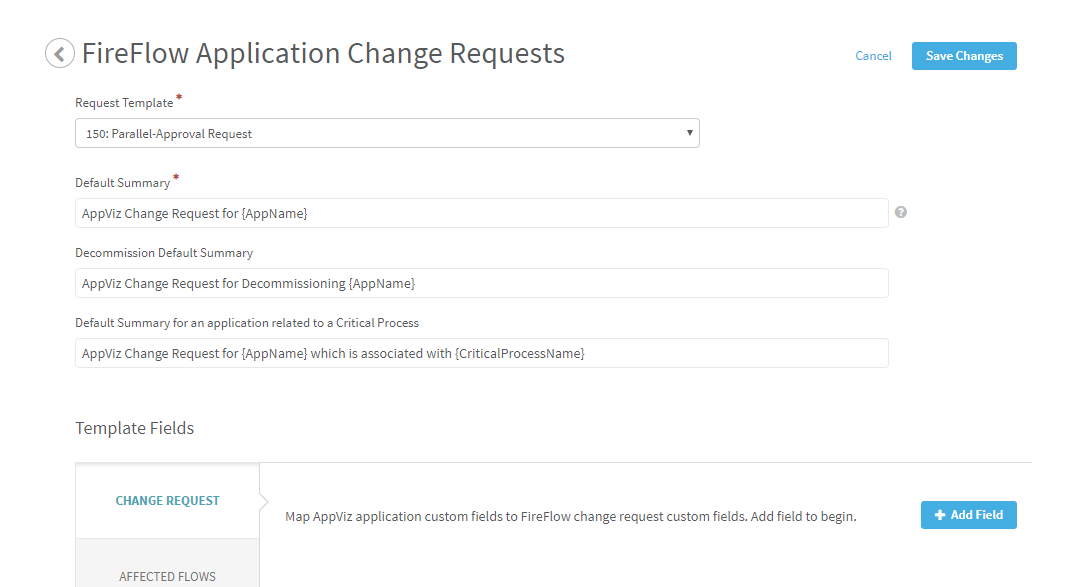Click the Decommission Default Summary input
Image resolution: width=1075 pixels, height=587 pixels.
click(481, 283)
